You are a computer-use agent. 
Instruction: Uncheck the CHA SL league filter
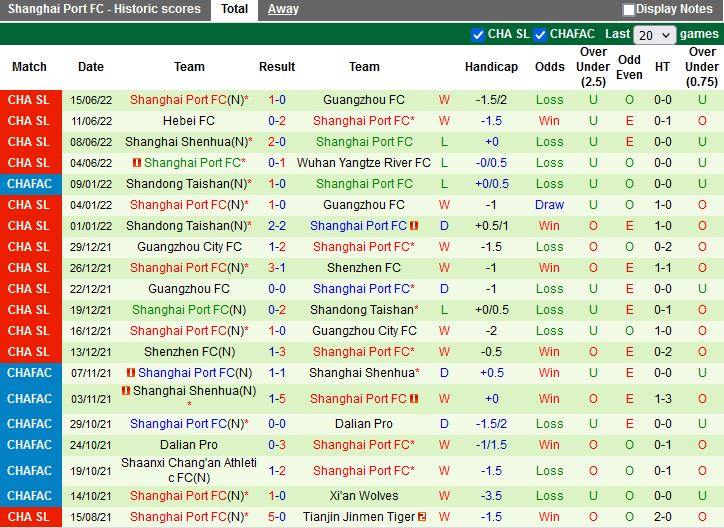477,35
